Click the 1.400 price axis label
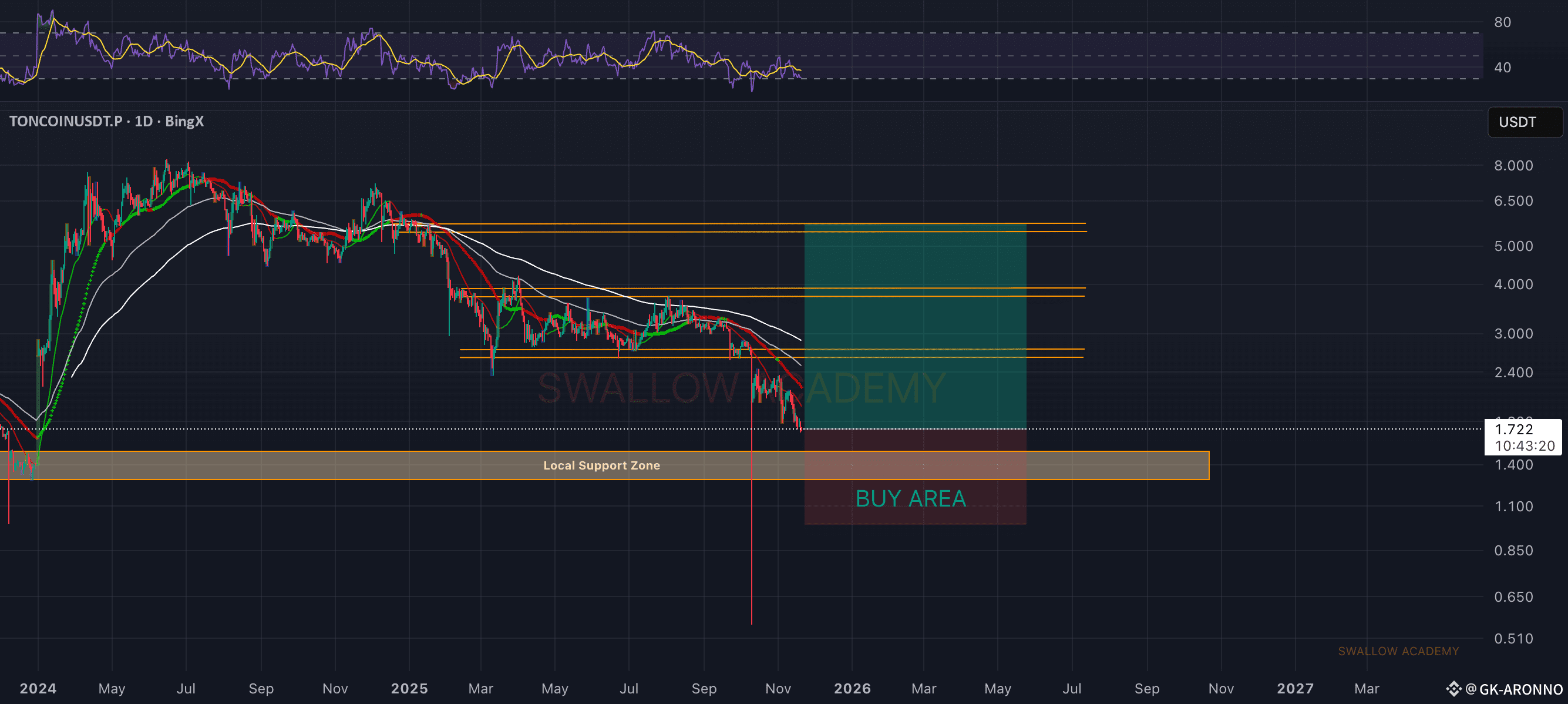The width and height of the screenshot is (1568, 704). [x=1513, y=465]
